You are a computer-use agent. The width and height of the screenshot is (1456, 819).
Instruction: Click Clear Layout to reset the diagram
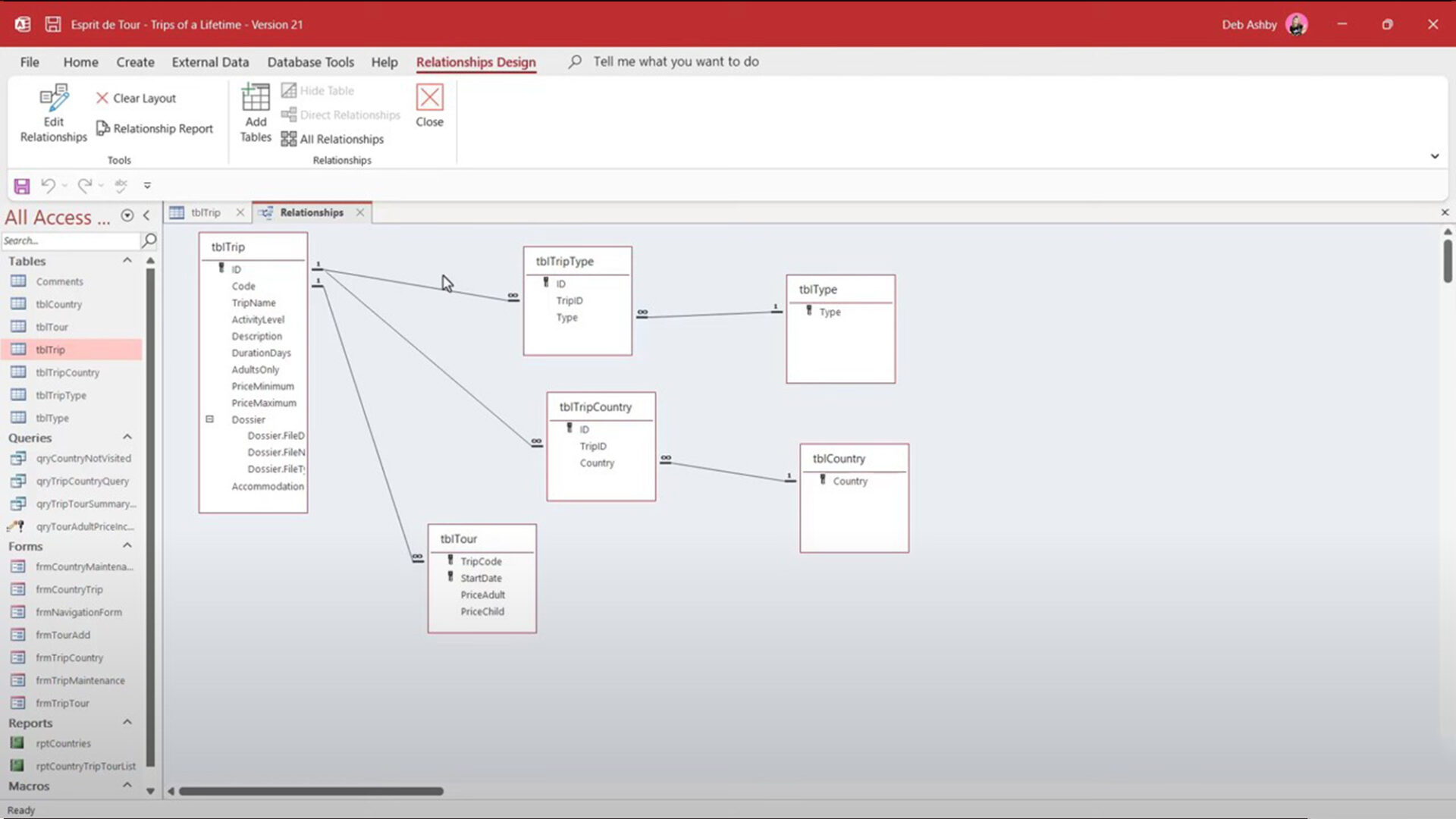point(136,98)
